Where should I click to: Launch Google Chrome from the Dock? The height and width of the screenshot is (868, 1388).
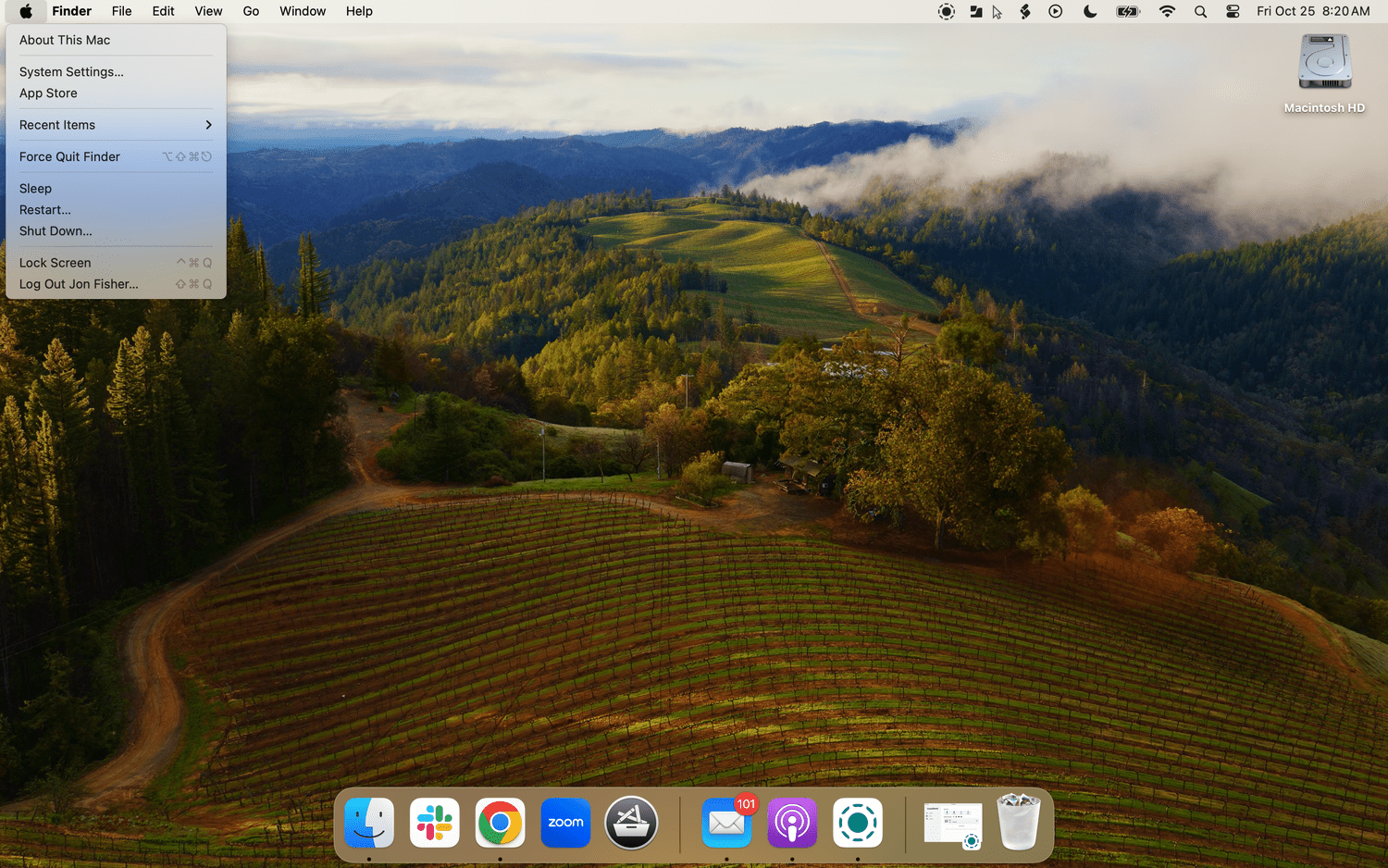coord(500,823)
